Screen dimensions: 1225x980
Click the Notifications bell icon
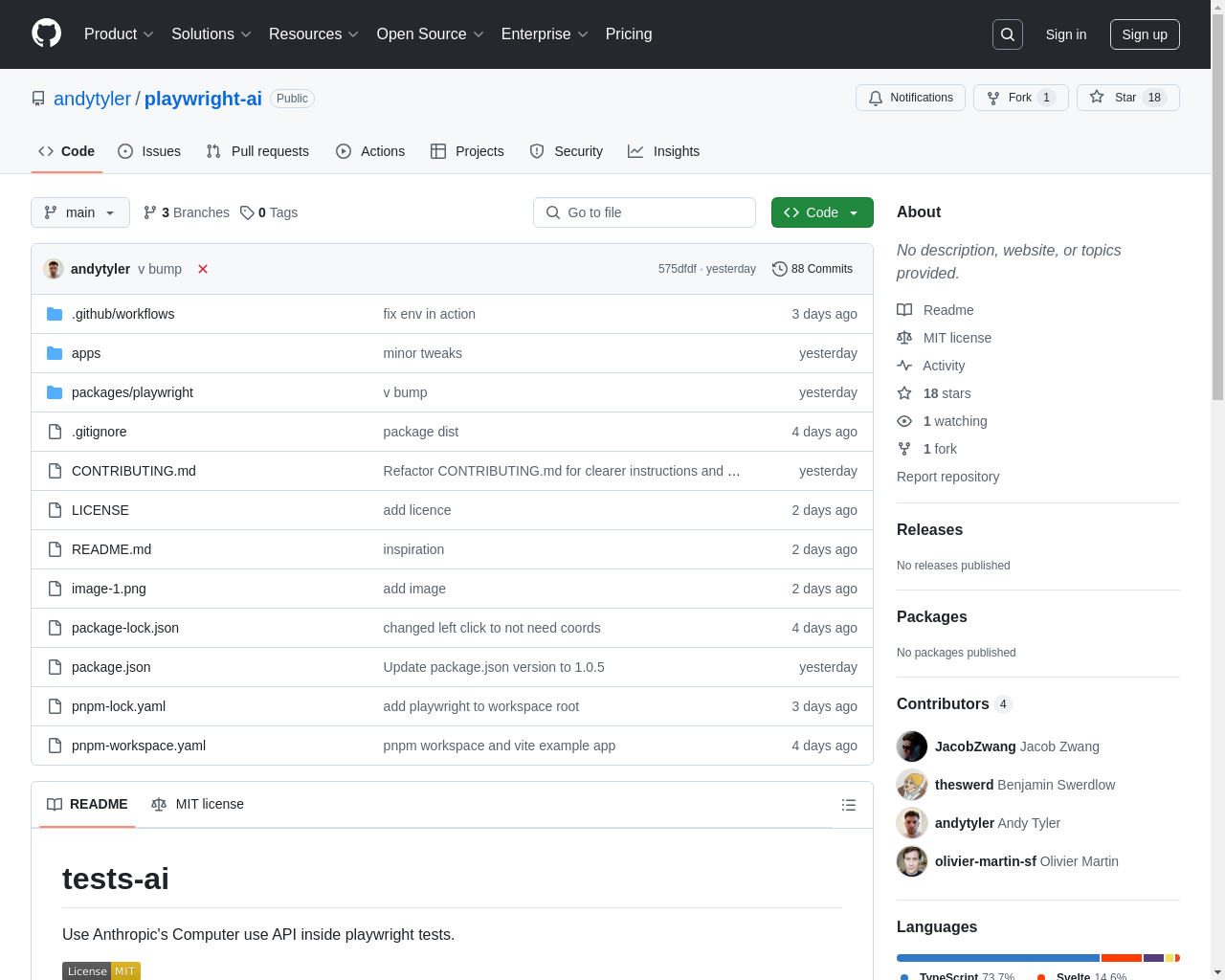tap(876, 98)
